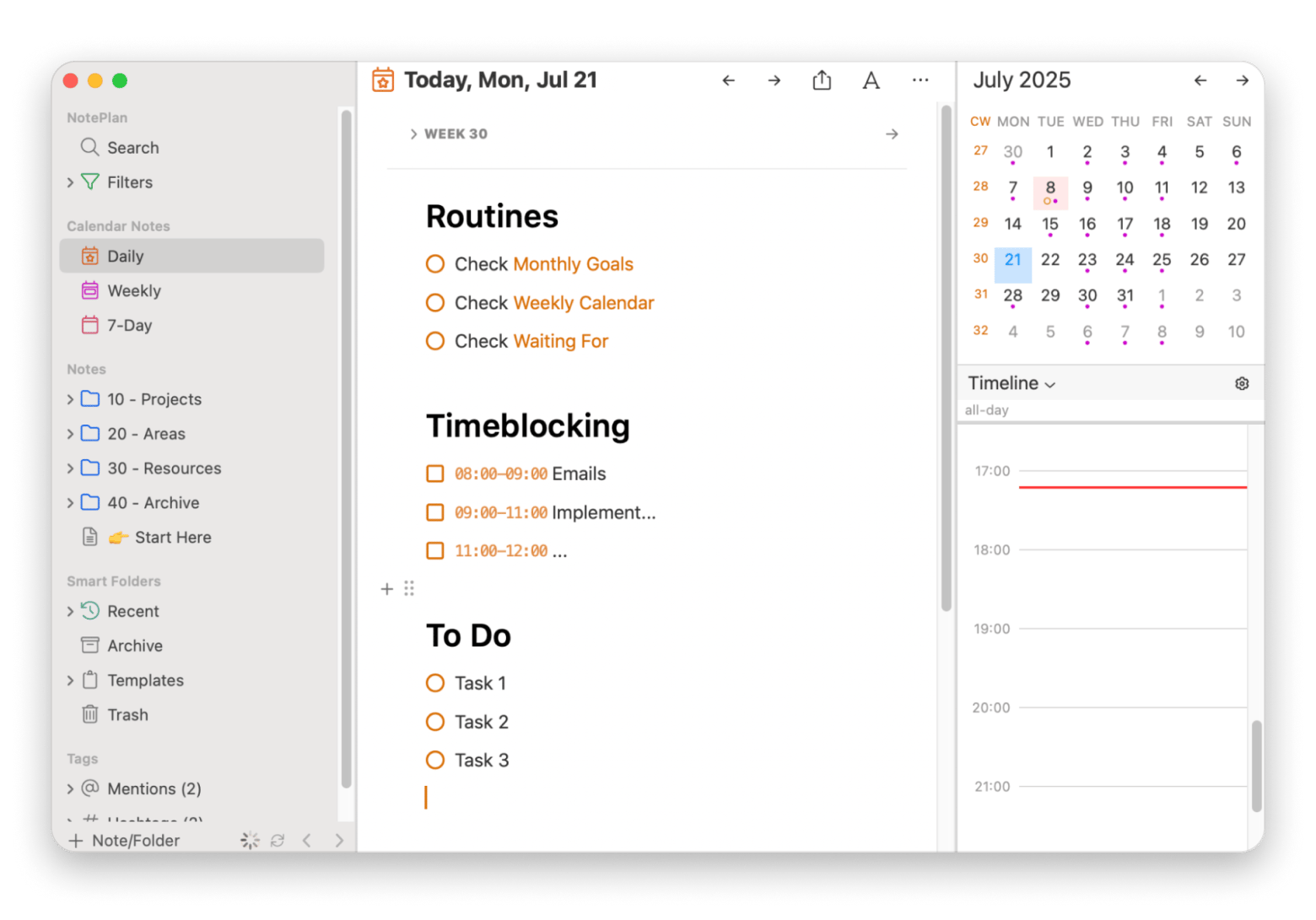Click the sync refresh icon in the sidebar footer

277,841
